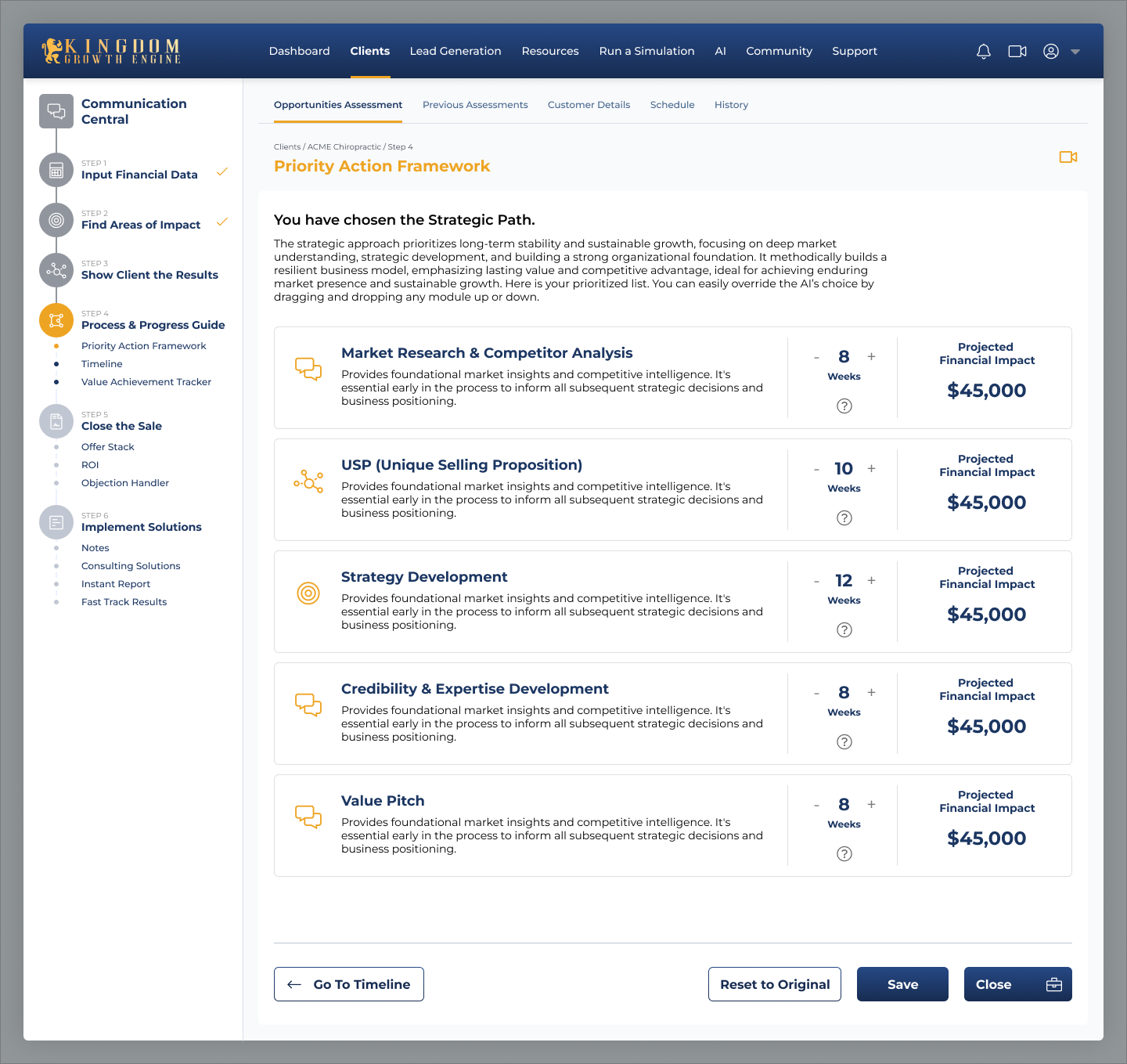Open help icon for Market Research module
This screenshot has height=1064, width=1127.
(844, 406)
